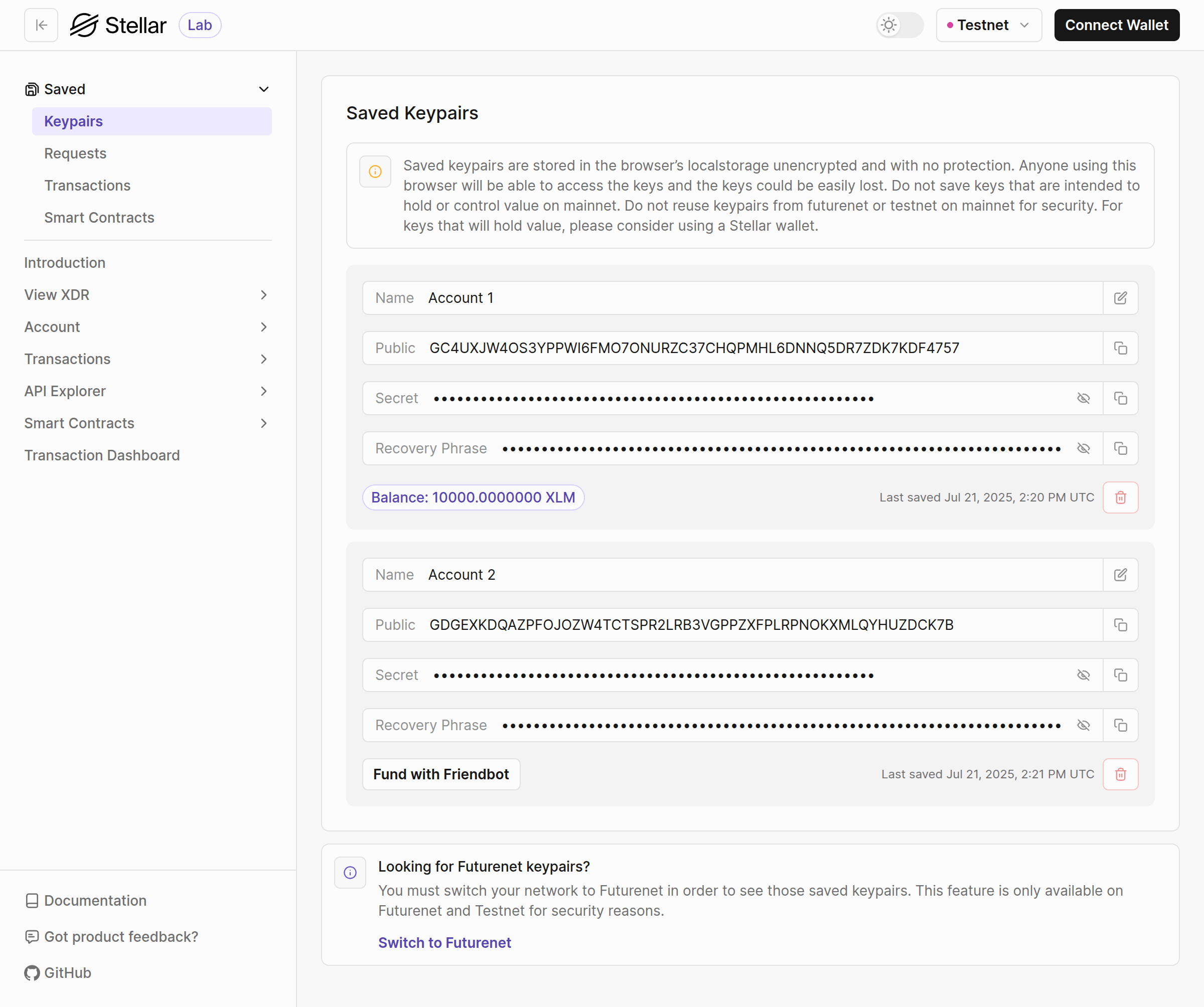Click the collapse sidebar arrow icon
This screenshot has width=1204, height=1007.
(41, 25)
